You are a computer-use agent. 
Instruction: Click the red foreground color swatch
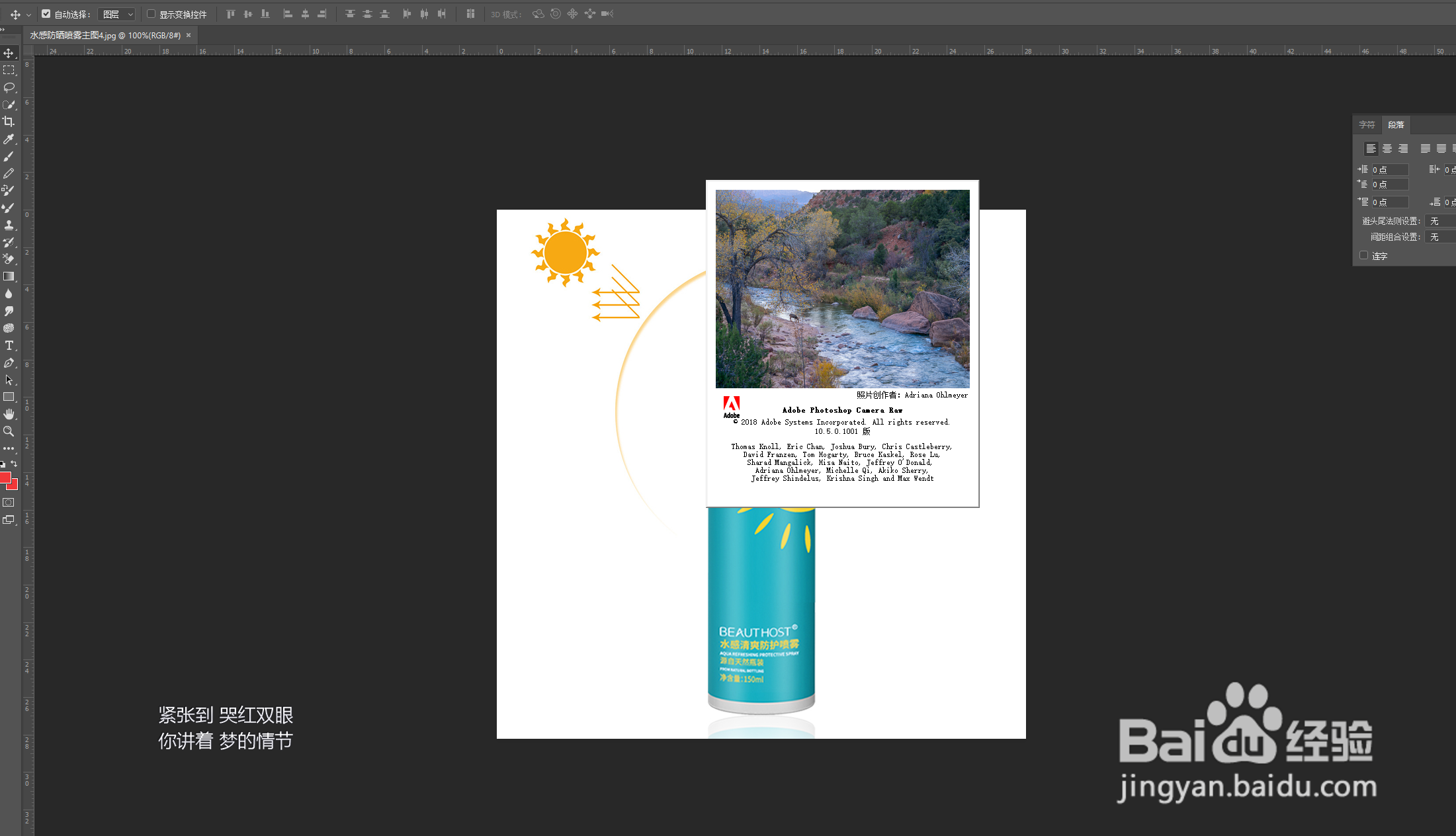point(5,478)
